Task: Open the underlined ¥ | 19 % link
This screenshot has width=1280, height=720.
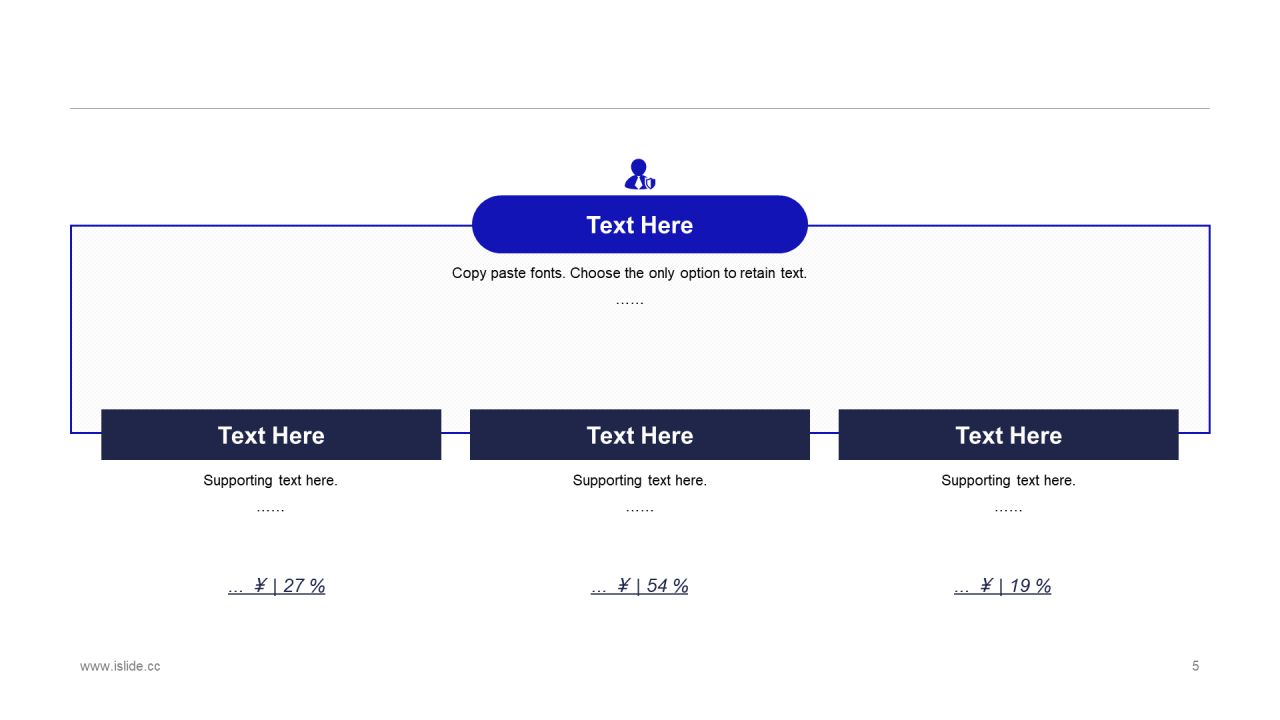Action: 1003,586
